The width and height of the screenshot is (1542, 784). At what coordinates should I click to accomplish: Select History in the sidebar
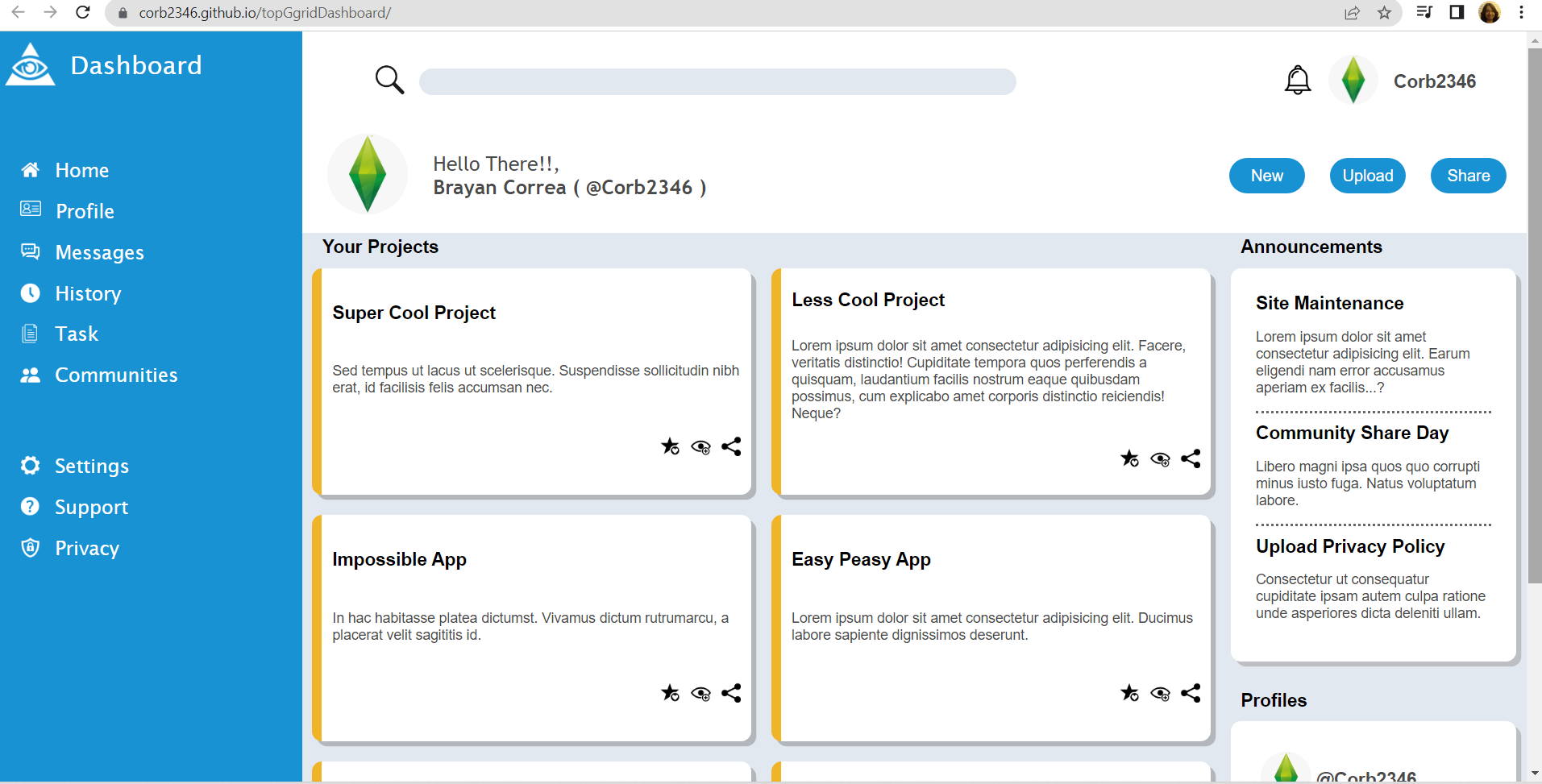pos(87,292)
